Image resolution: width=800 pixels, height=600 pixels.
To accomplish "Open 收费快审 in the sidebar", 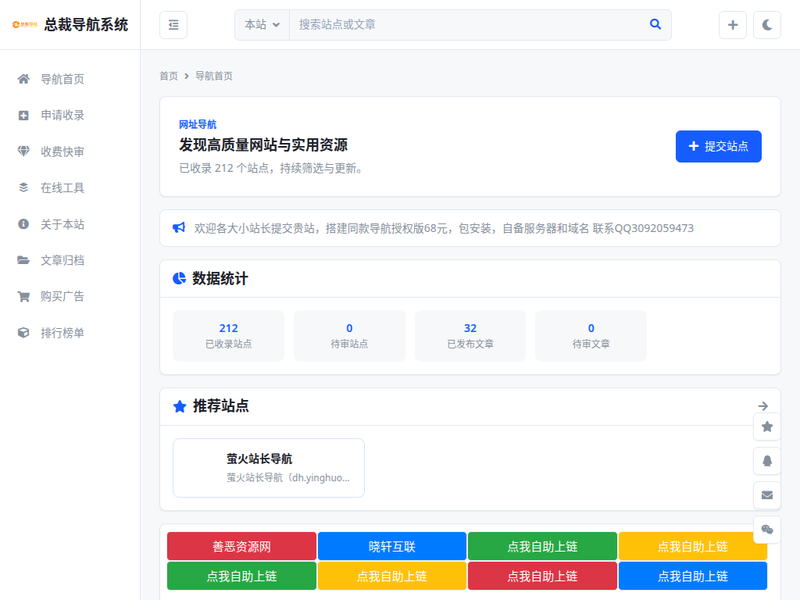I will coord(62,152).
